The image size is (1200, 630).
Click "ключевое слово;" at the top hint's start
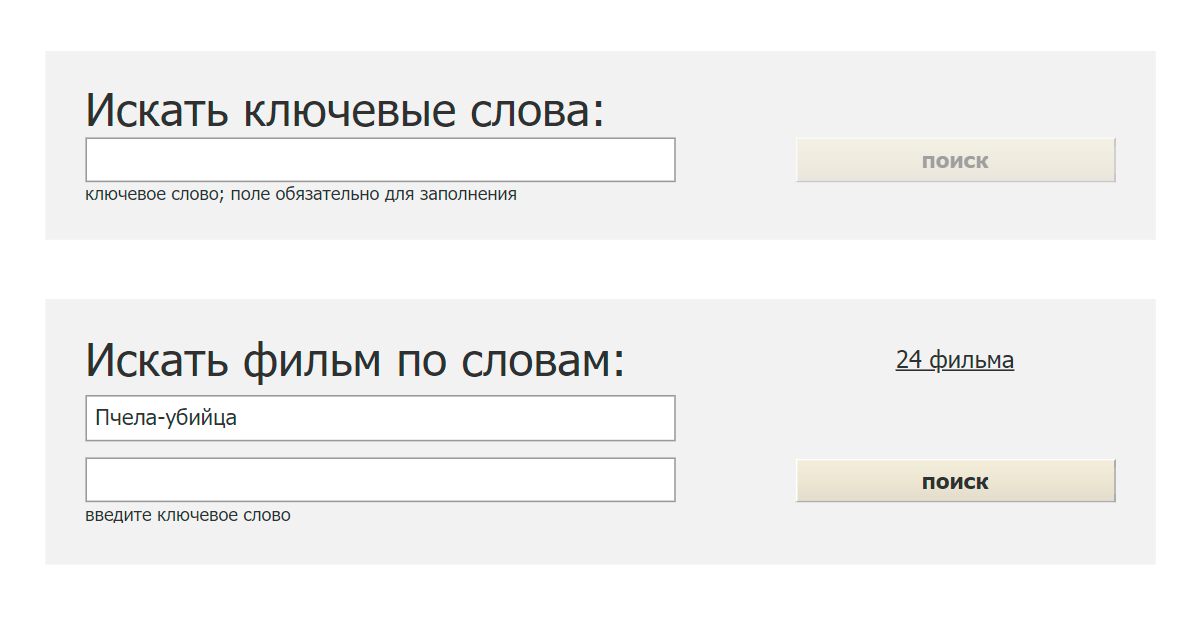(155, 194)
